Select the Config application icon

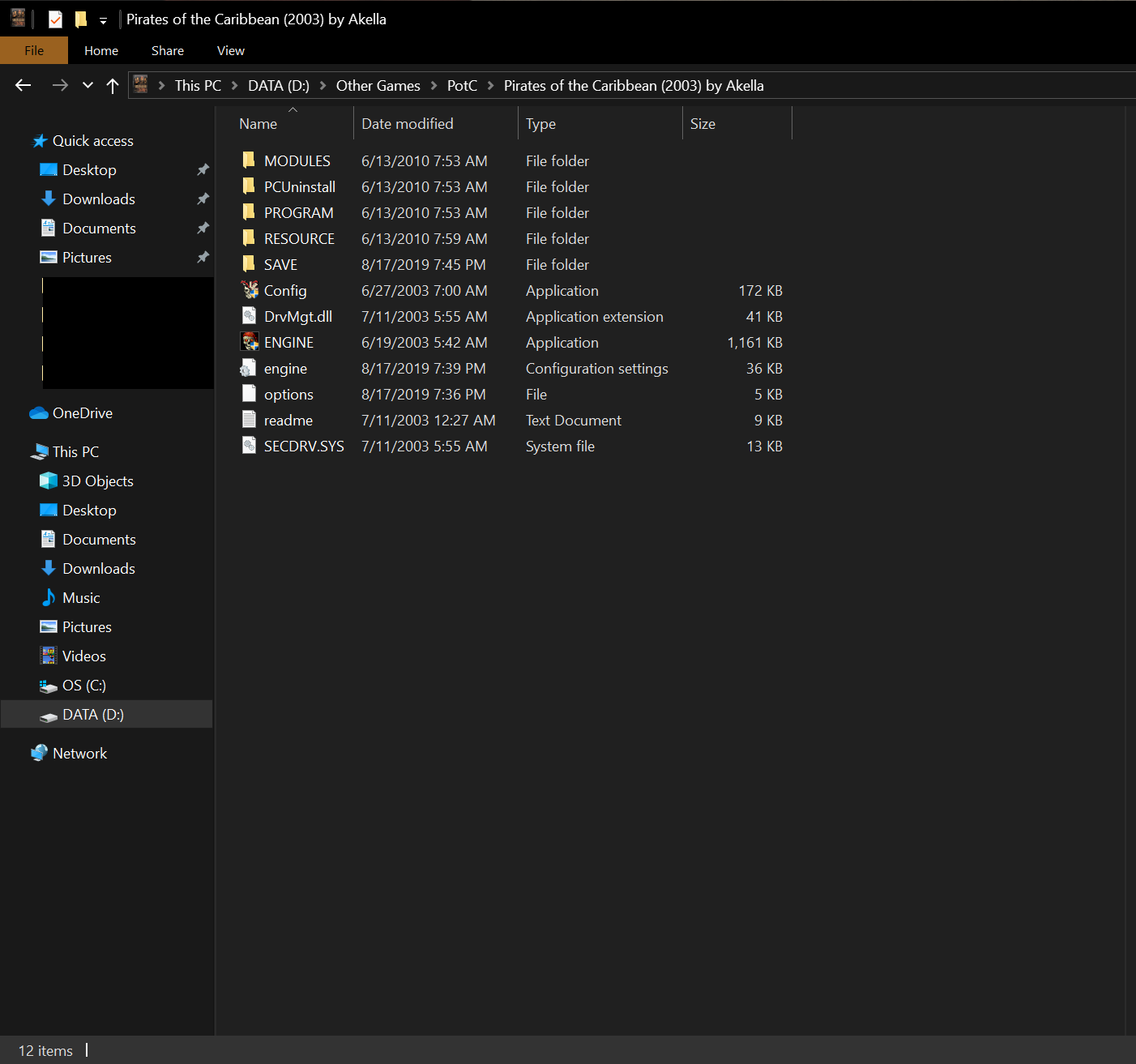pos(250,289)
